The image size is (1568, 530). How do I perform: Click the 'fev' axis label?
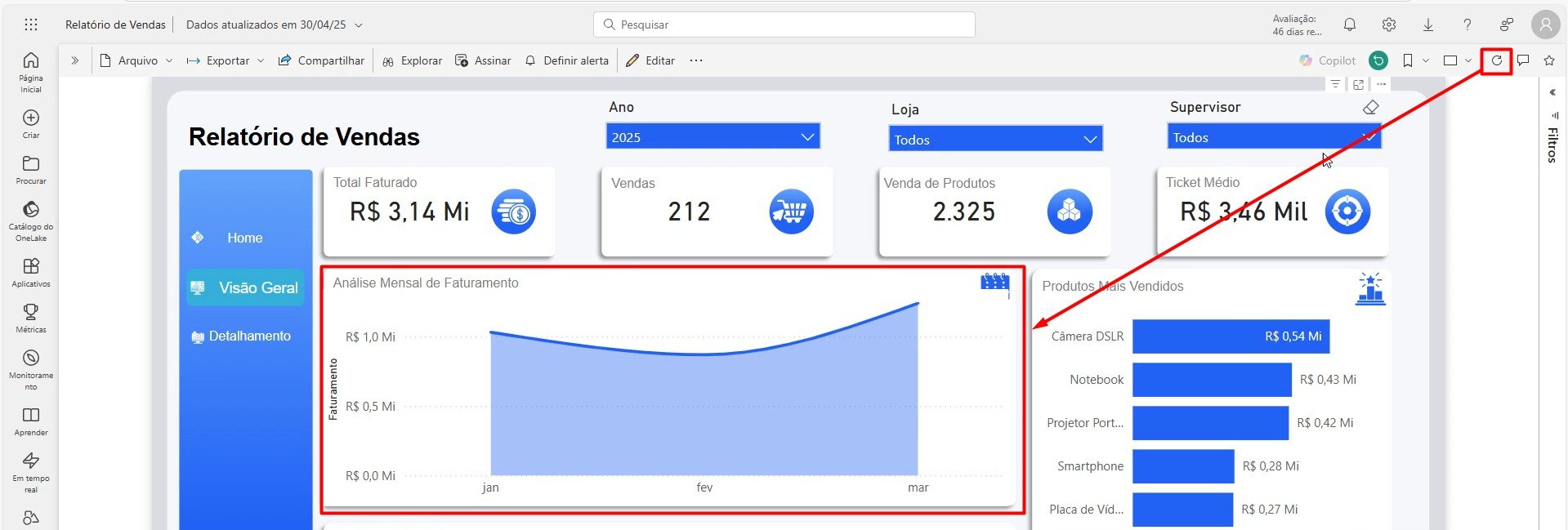[x=704, y=488]
